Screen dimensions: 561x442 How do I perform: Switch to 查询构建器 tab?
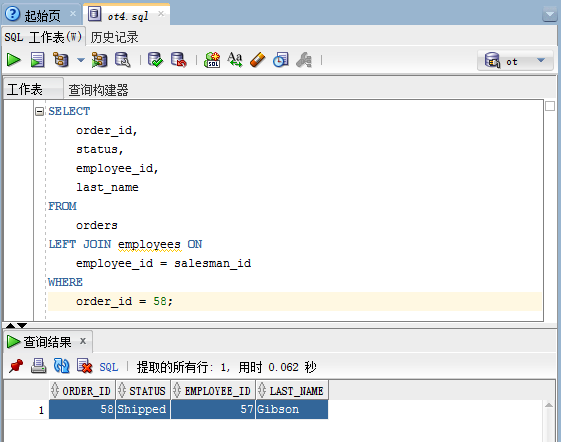(x=98, y=90)
